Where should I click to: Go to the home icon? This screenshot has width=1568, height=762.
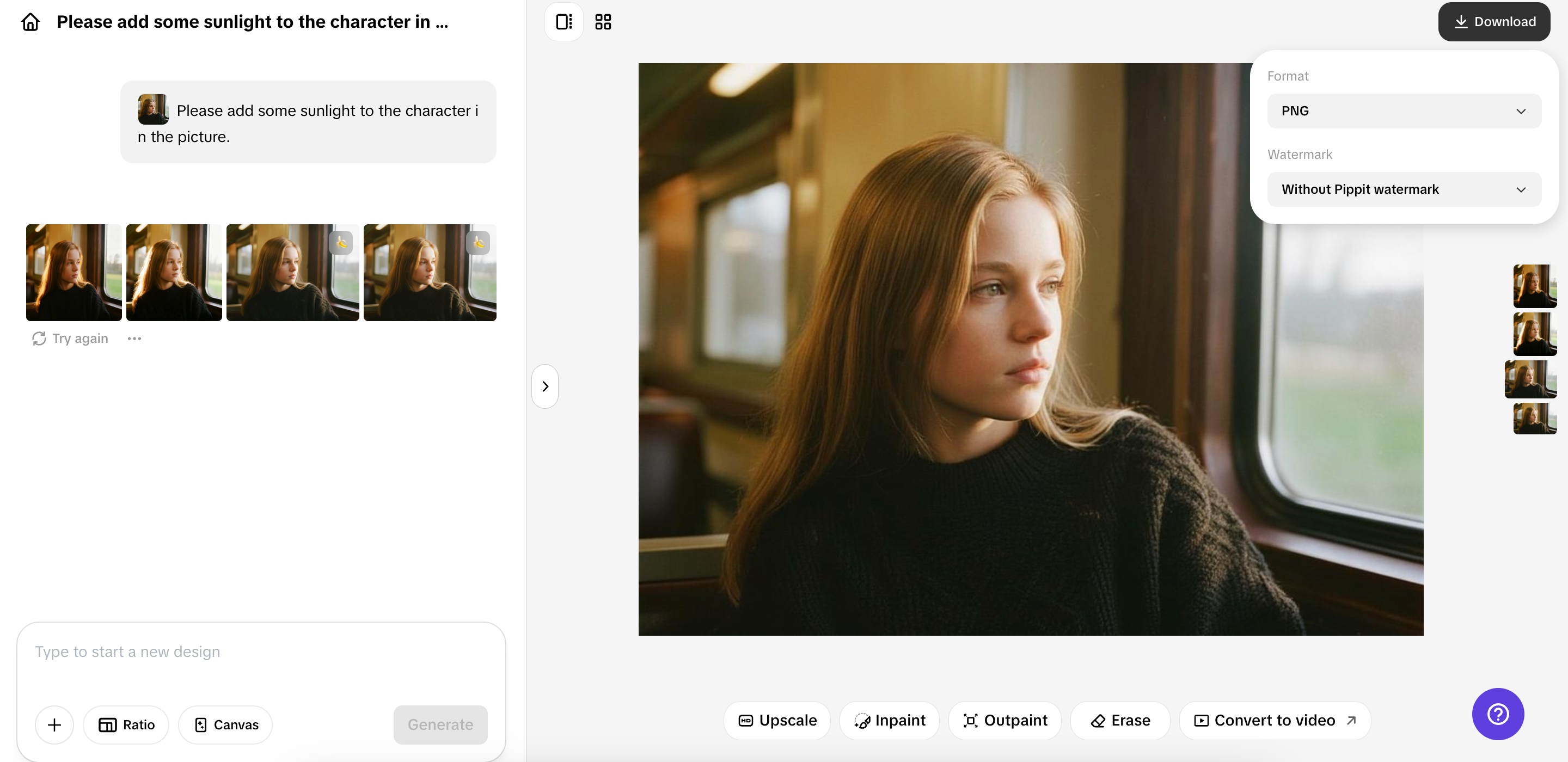click(x=30, y=22)
